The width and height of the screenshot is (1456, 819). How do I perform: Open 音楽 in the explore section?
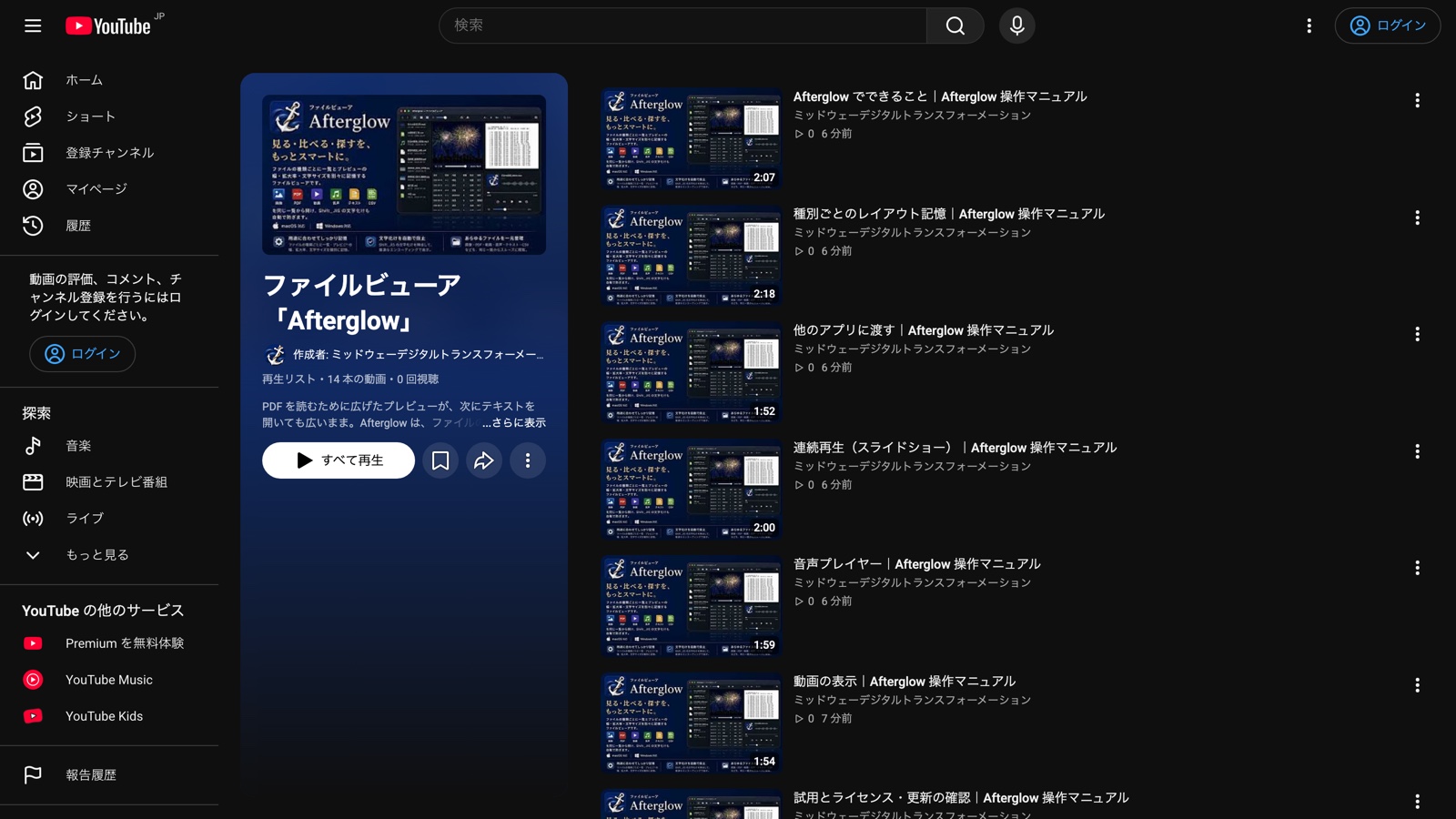[x=109, y=446]
